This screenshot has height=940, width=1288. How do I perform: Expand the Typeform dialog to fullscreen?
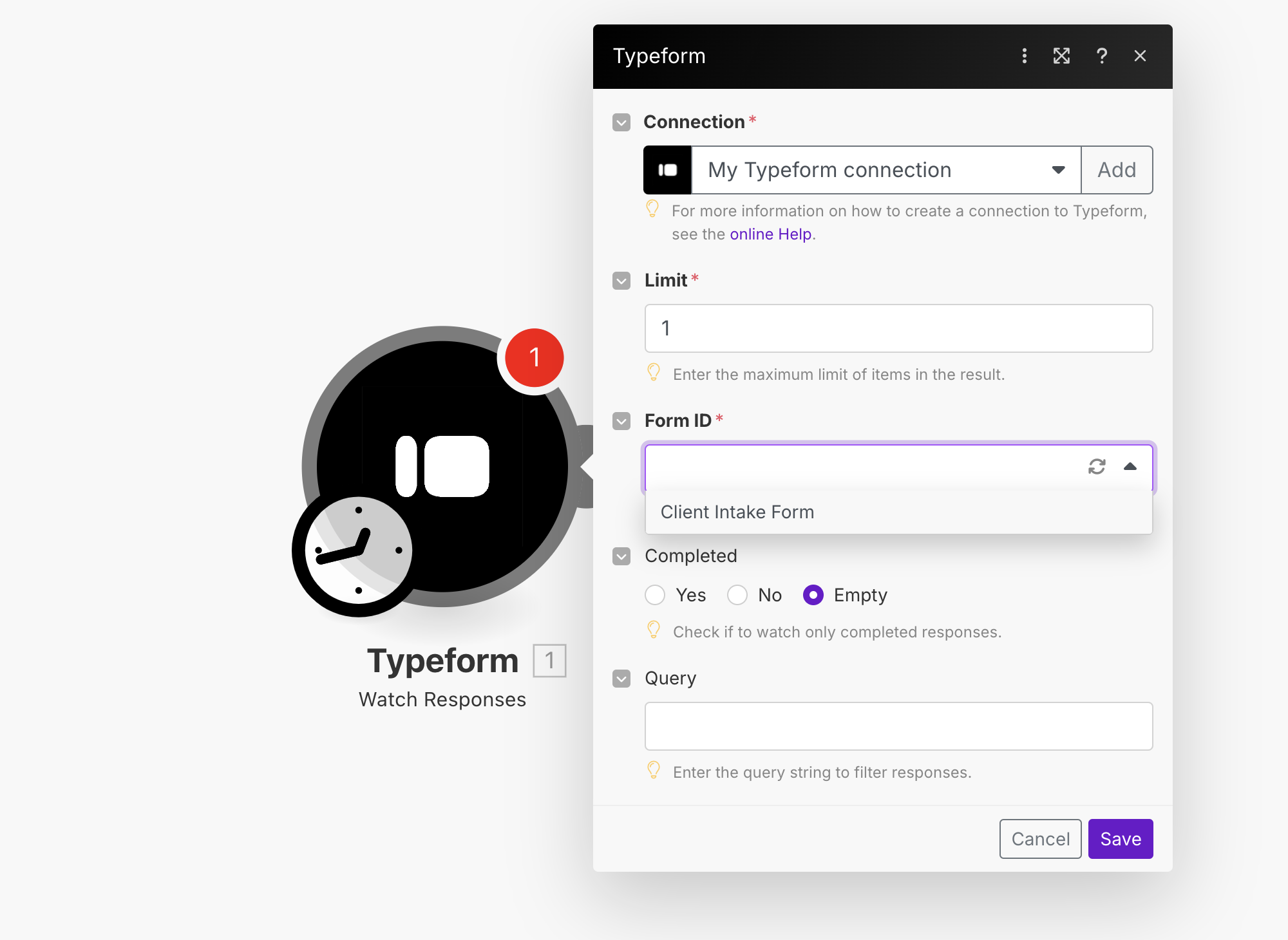pyautogui.click(x=1061, y=56)
